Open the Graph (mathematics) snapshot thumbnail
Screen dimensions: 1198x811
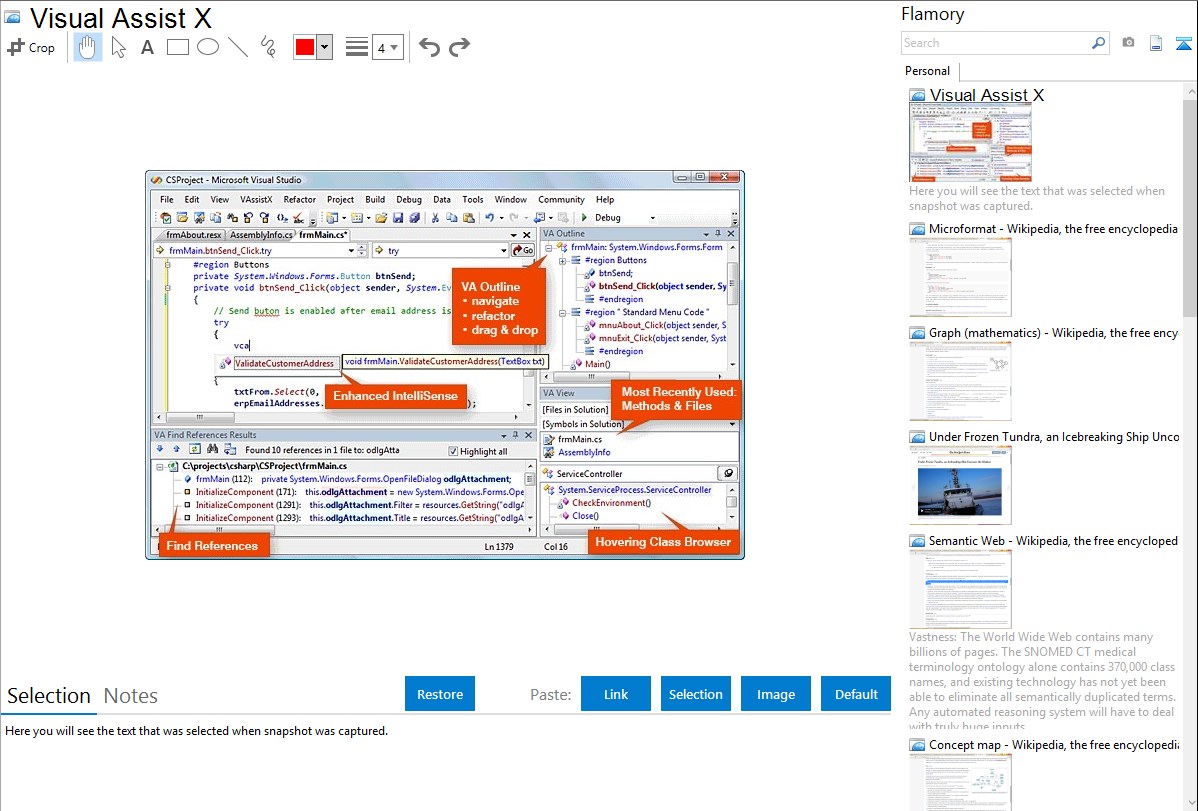[x=960, y=381]
